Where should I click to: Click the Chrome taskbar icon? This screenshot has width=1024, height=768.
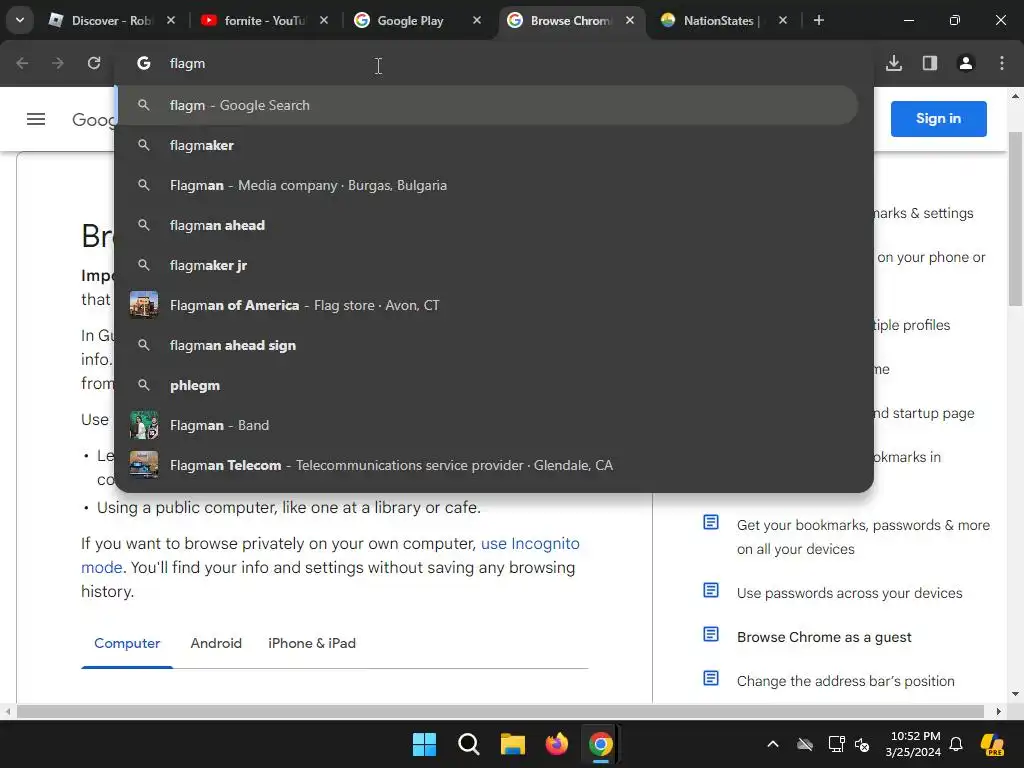pyautogui.click(x=601, y=744)
